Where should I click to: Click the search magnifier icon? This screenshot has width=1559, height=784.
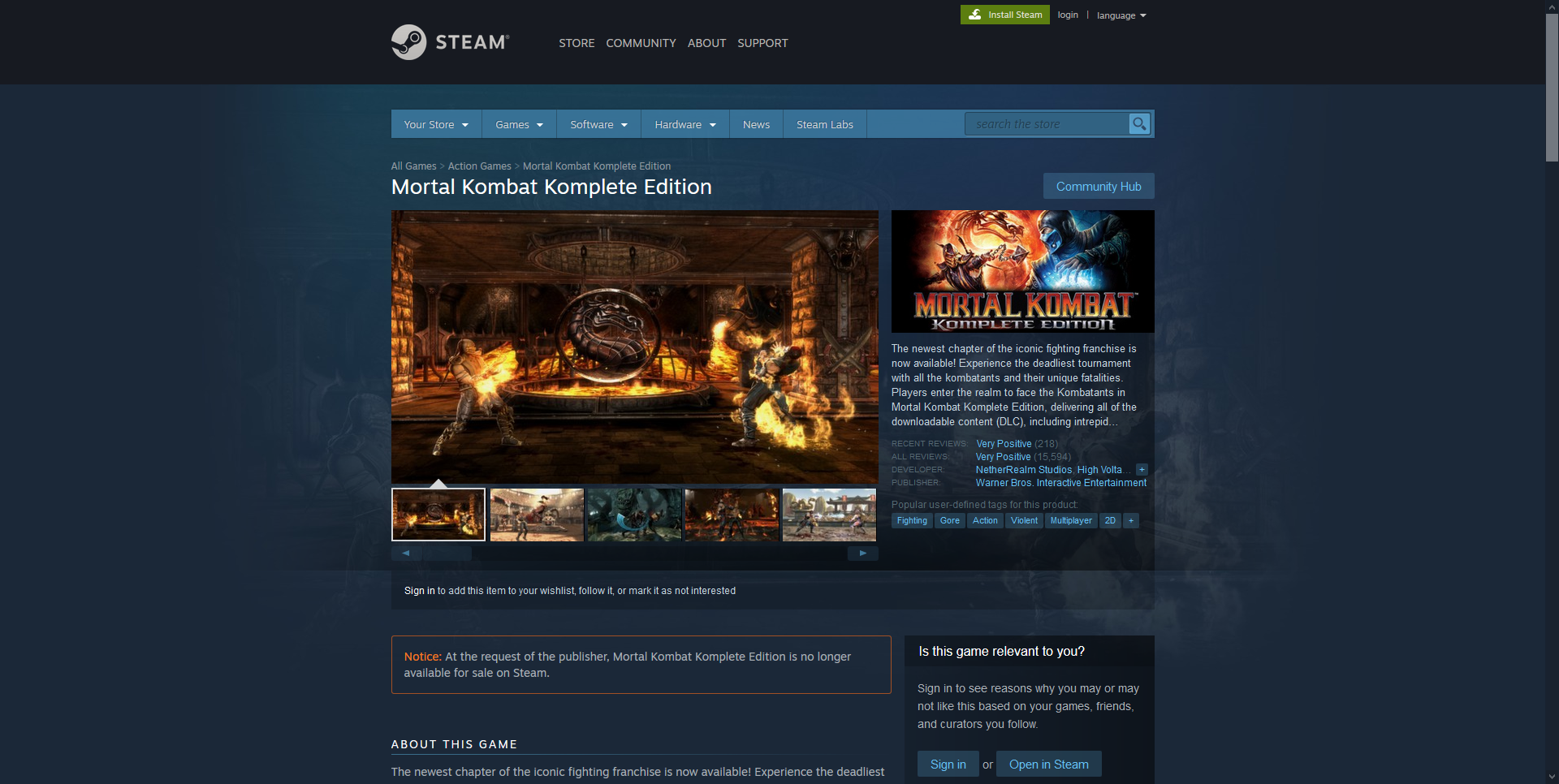[1139, 124]
